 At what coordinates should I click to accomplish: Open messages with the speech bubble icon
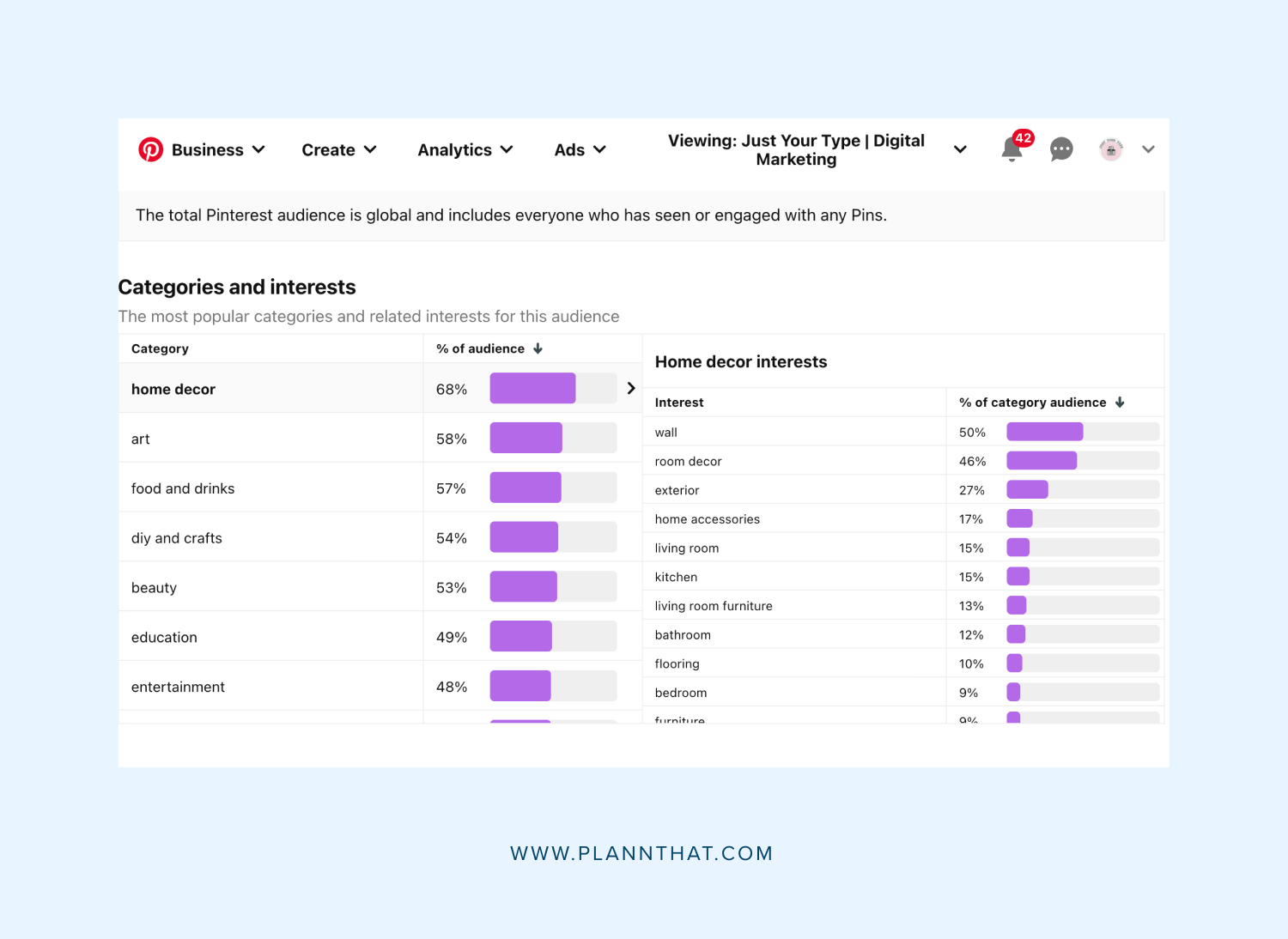coord(1061,149)
